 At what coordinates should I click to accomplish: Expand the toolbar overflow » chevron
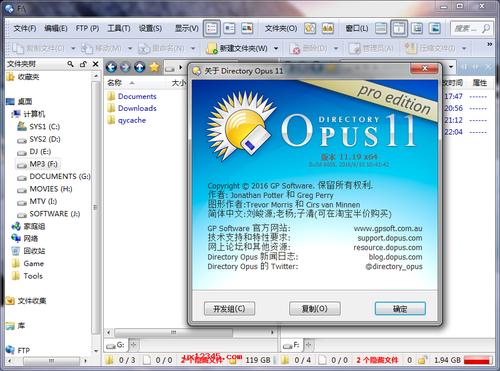coord(489,44)
